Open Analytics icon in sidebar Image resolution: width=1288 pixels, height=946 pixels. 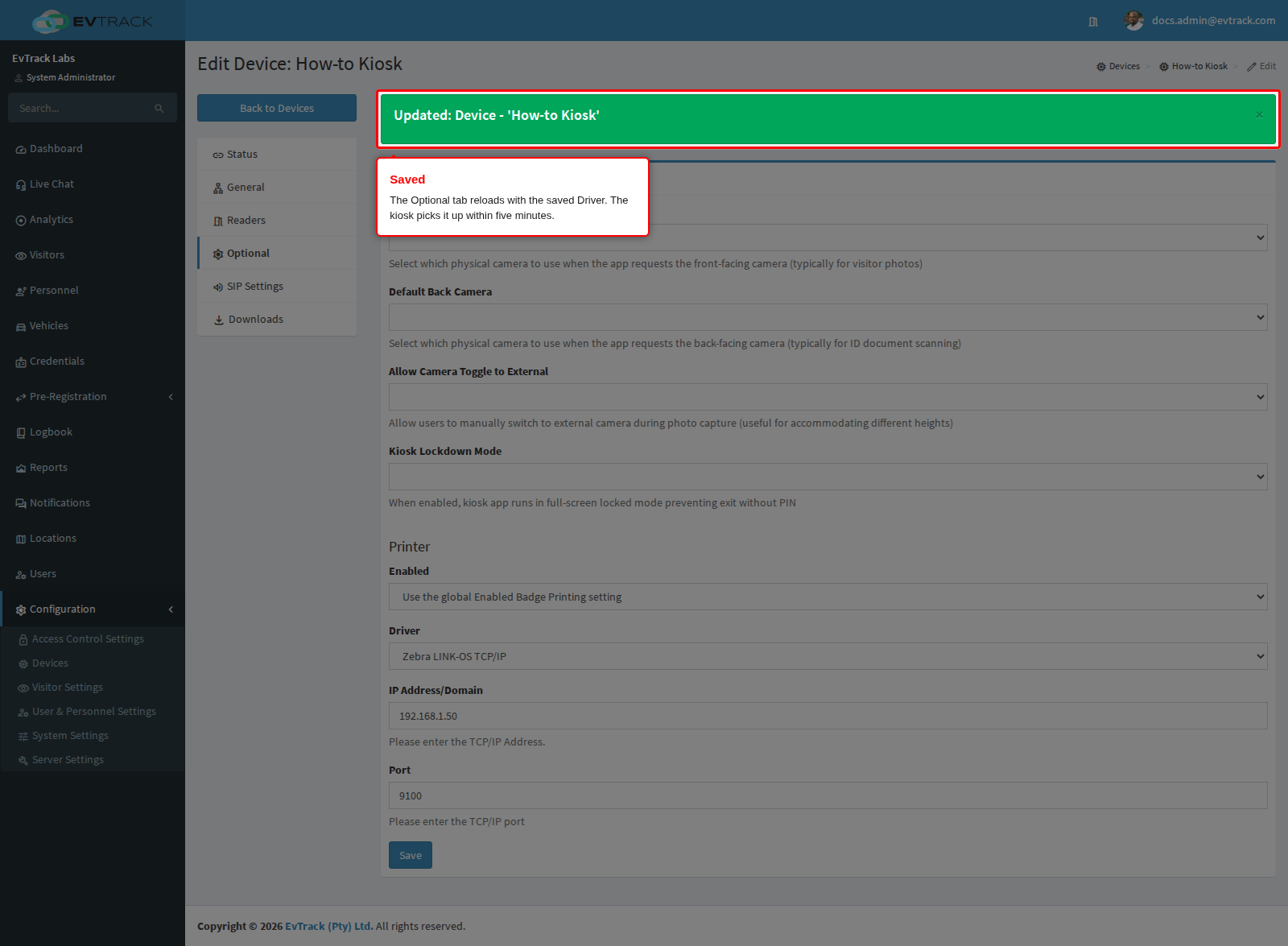click(21, 221)
